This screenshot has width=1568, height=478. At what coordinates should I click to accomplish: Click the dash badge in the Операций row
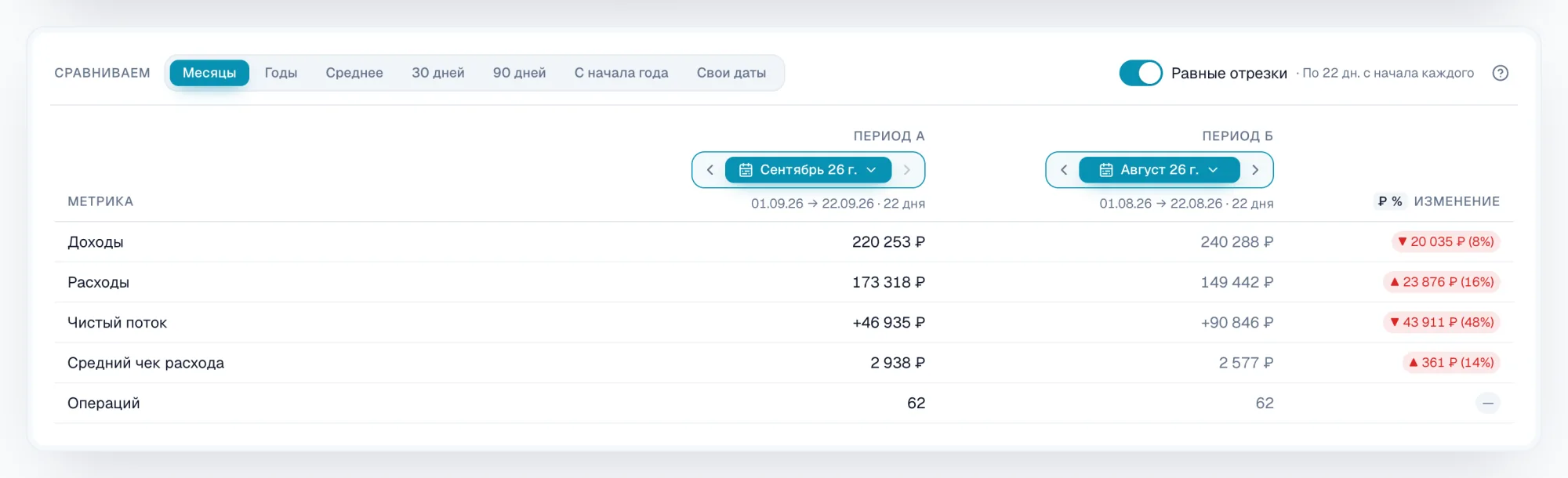(1487, 404)
